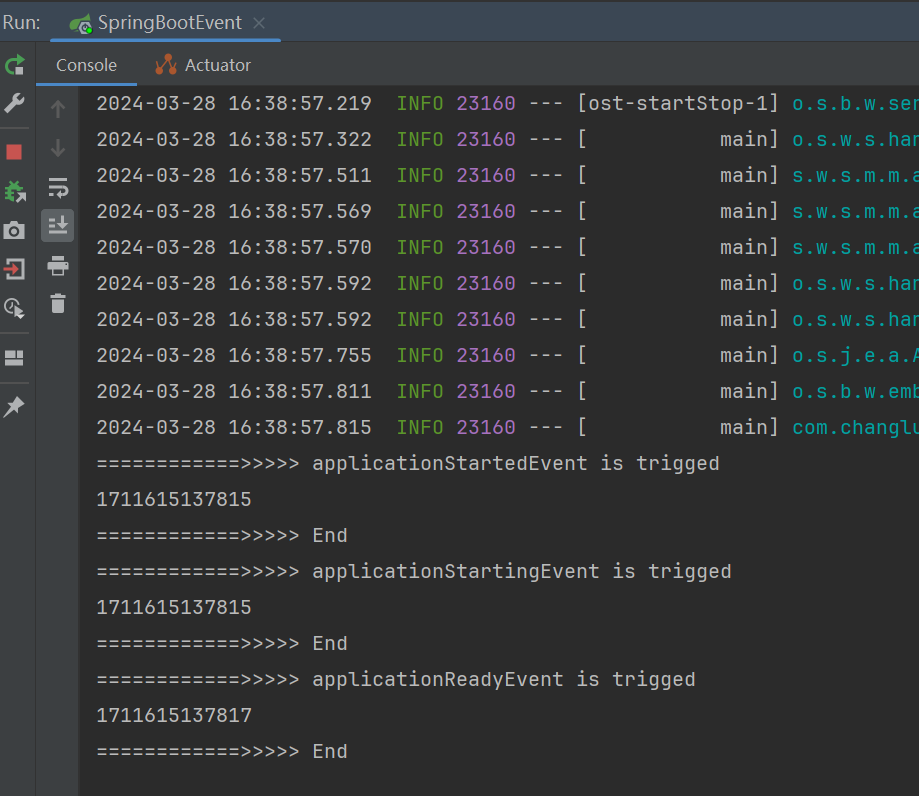Print the console output
This screenshot has height=796, width=919.
pos(57,266)
